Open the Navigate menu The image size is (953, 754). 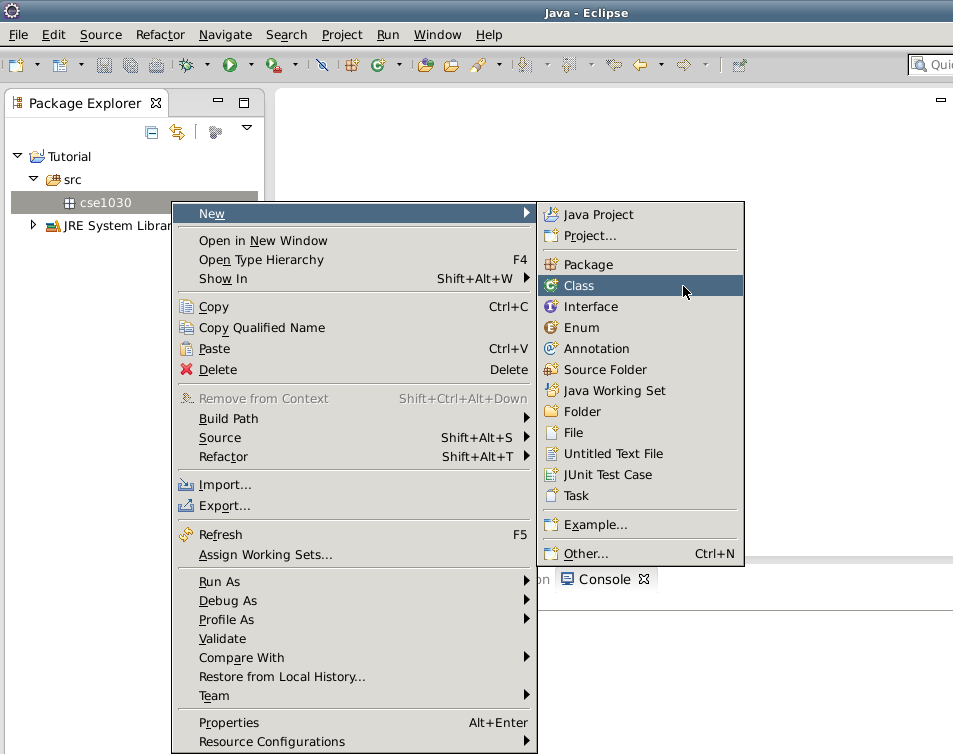225,35
